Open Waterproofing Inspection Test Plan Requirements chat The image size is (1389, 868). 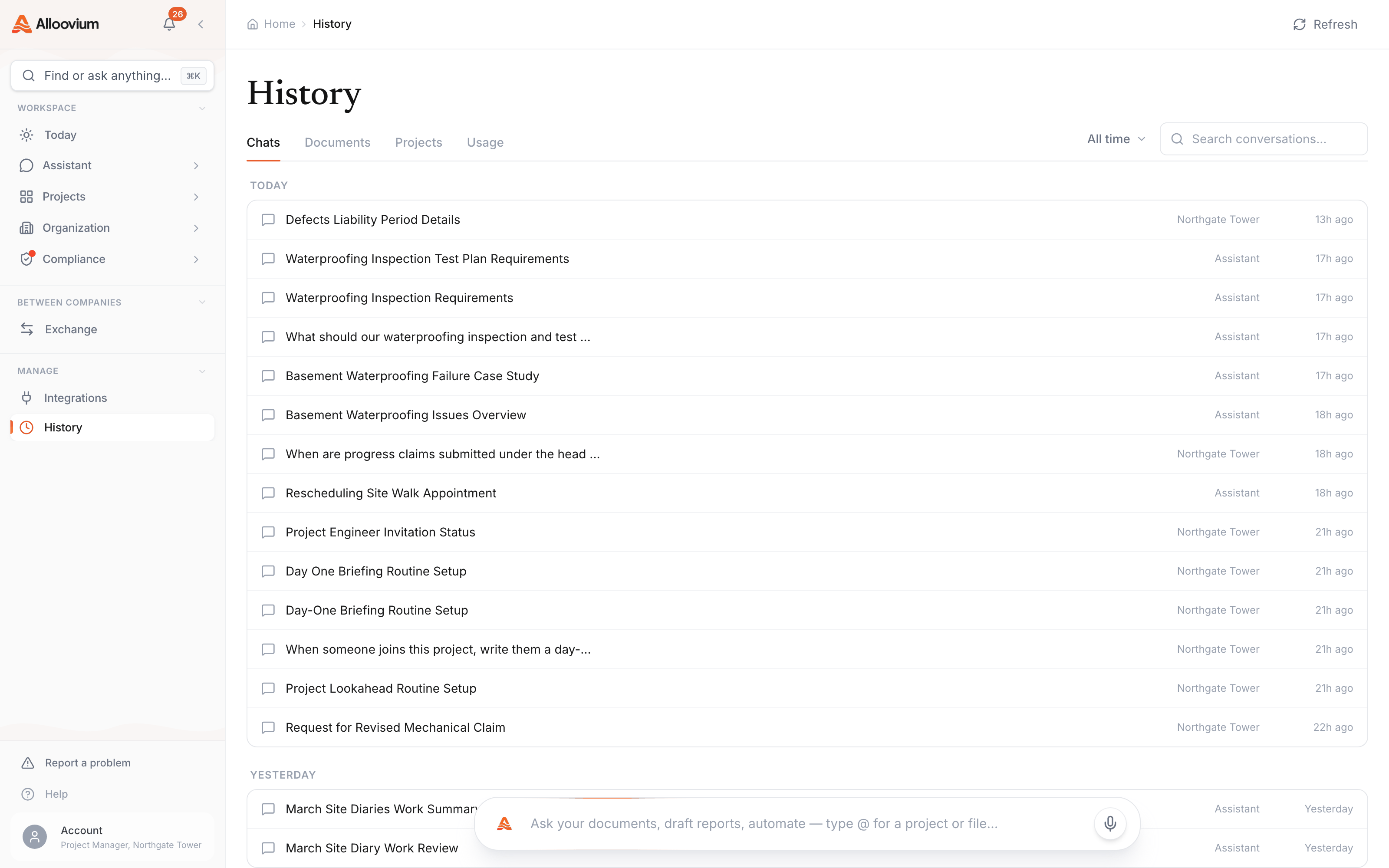[807, 259]
